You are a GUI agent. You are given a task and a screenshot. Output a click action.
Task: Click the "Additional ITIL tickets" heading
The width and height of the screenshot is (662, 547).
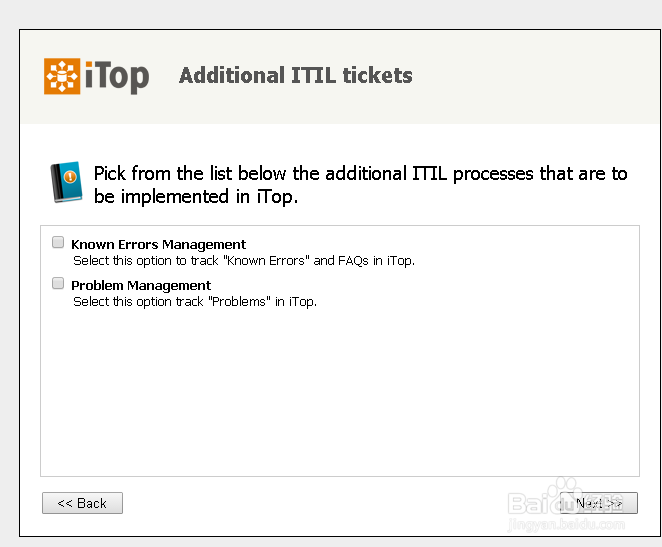[x=295, y=75]
